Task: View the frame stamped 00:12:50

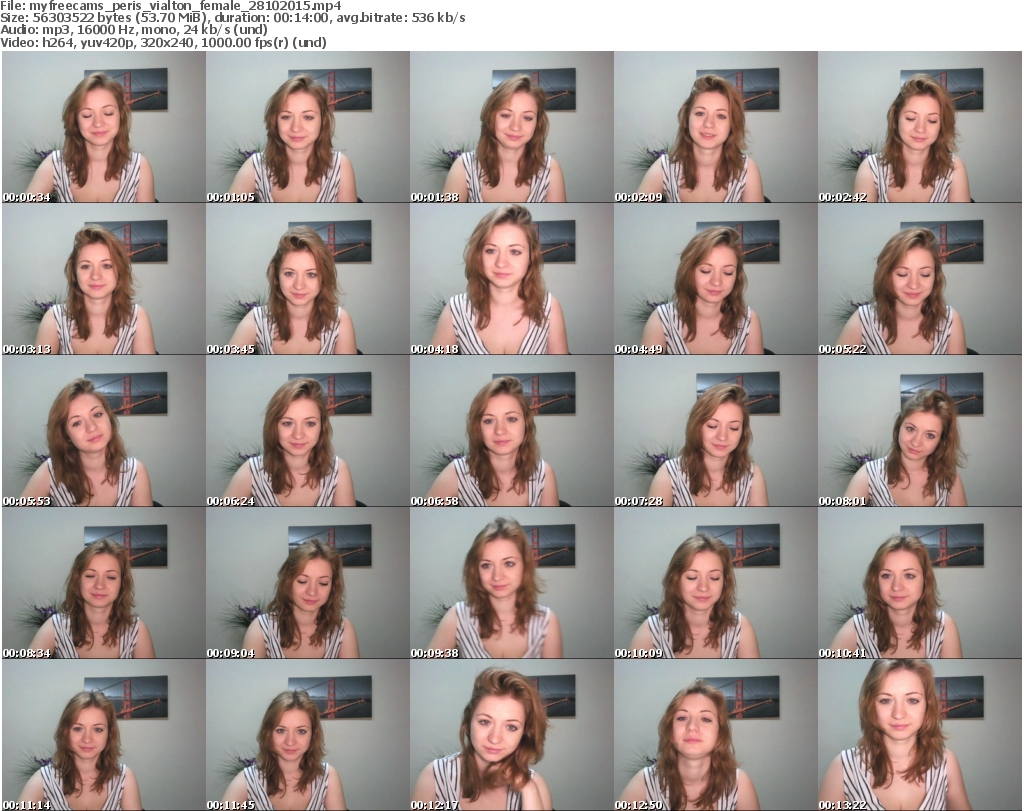Action: (716, 735)
